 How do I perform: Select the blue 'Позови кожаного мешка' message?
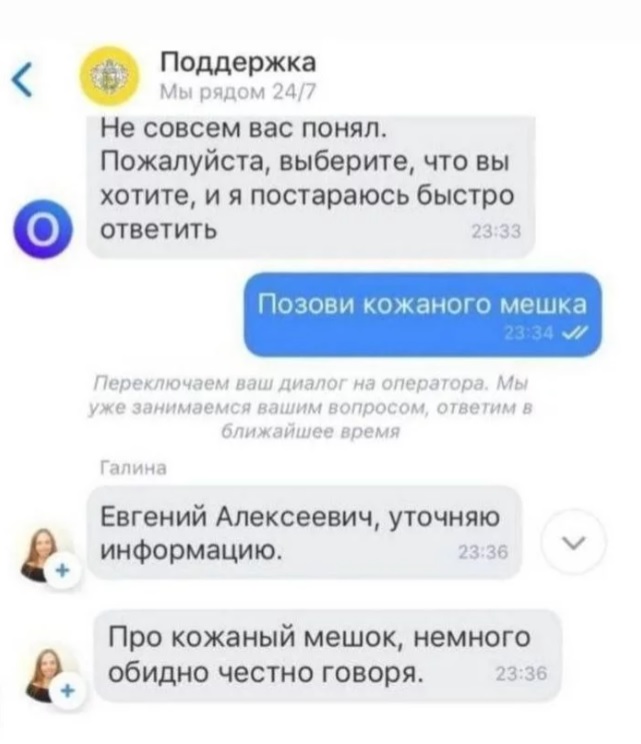click(x=423, y=314)
